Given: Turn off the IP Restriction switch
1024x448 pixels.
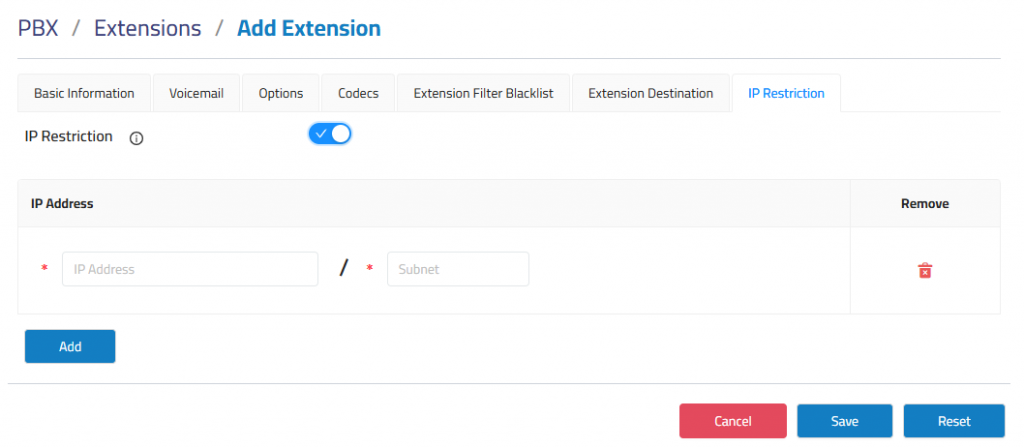Looking at the screenshot, I should click(x=330, y=134).
